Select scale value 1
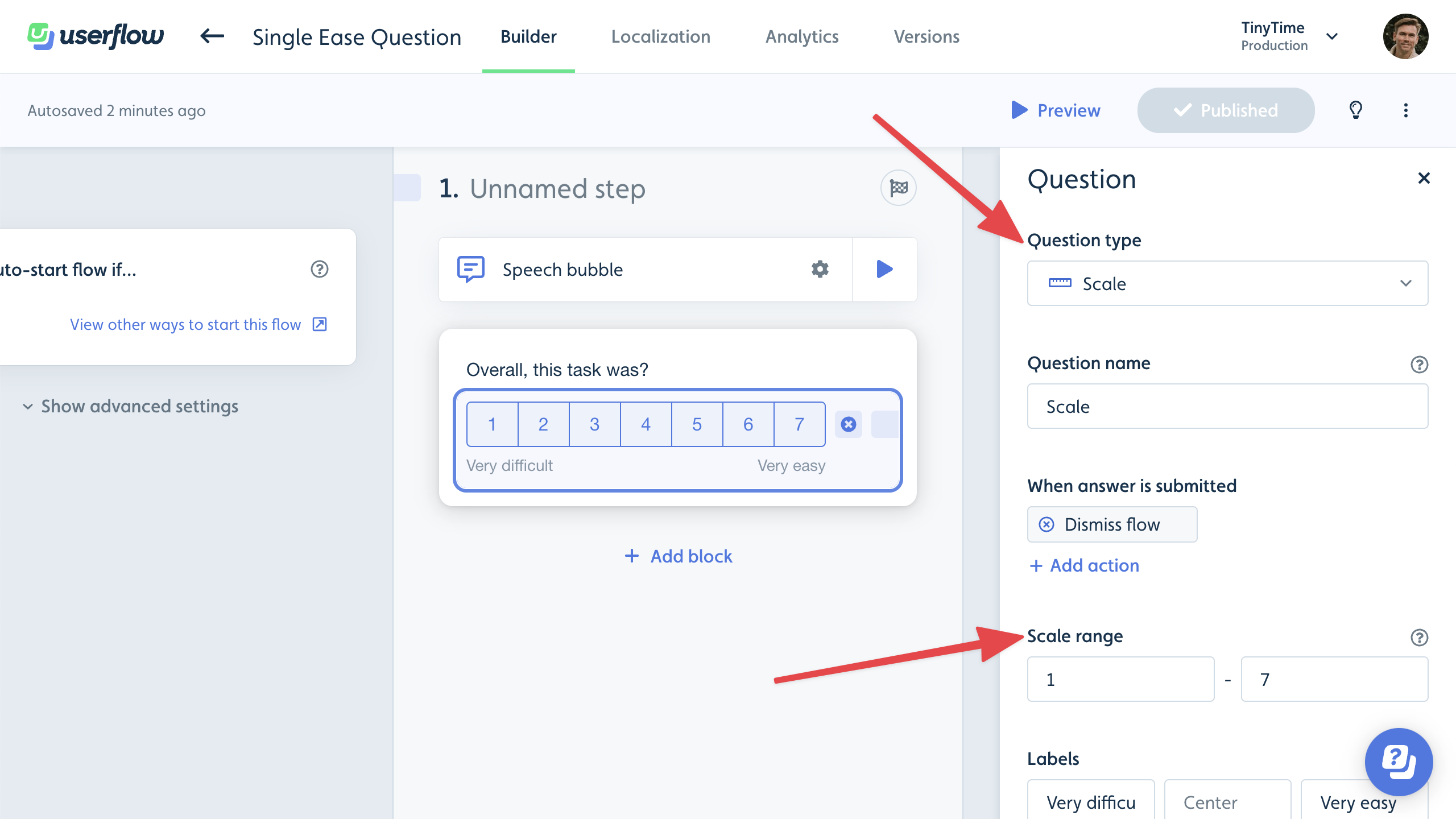This screenshot has height=819, width=1456. [x=492, y=424]
